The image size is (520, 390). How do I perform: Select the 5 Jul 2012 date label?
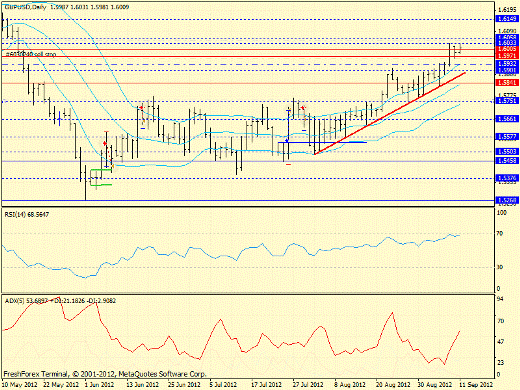(223, 385)
